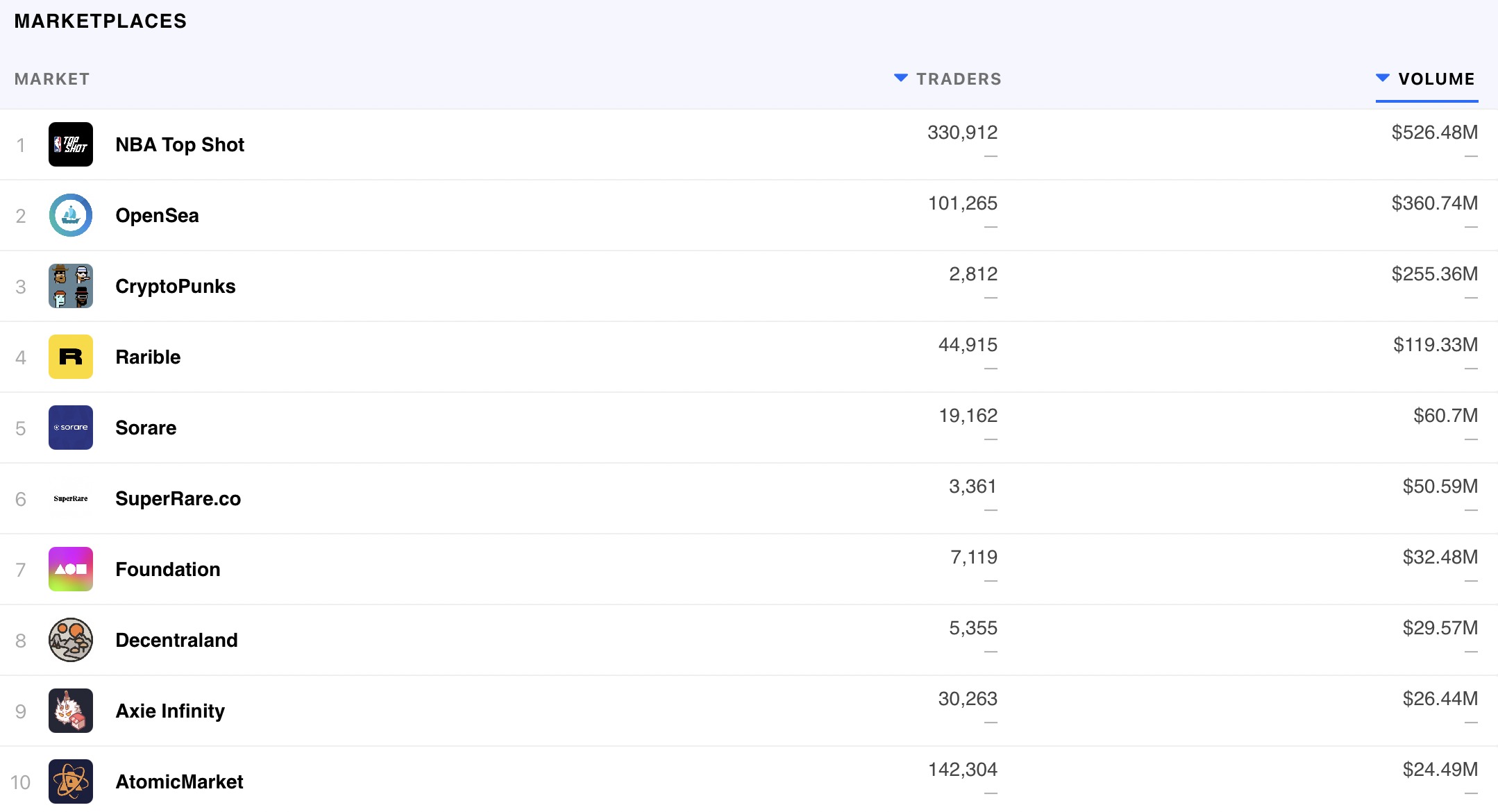Viewport: 1498px width, 812px height.
Task: Click the 5,355 traders value
Action: (973, 628)
